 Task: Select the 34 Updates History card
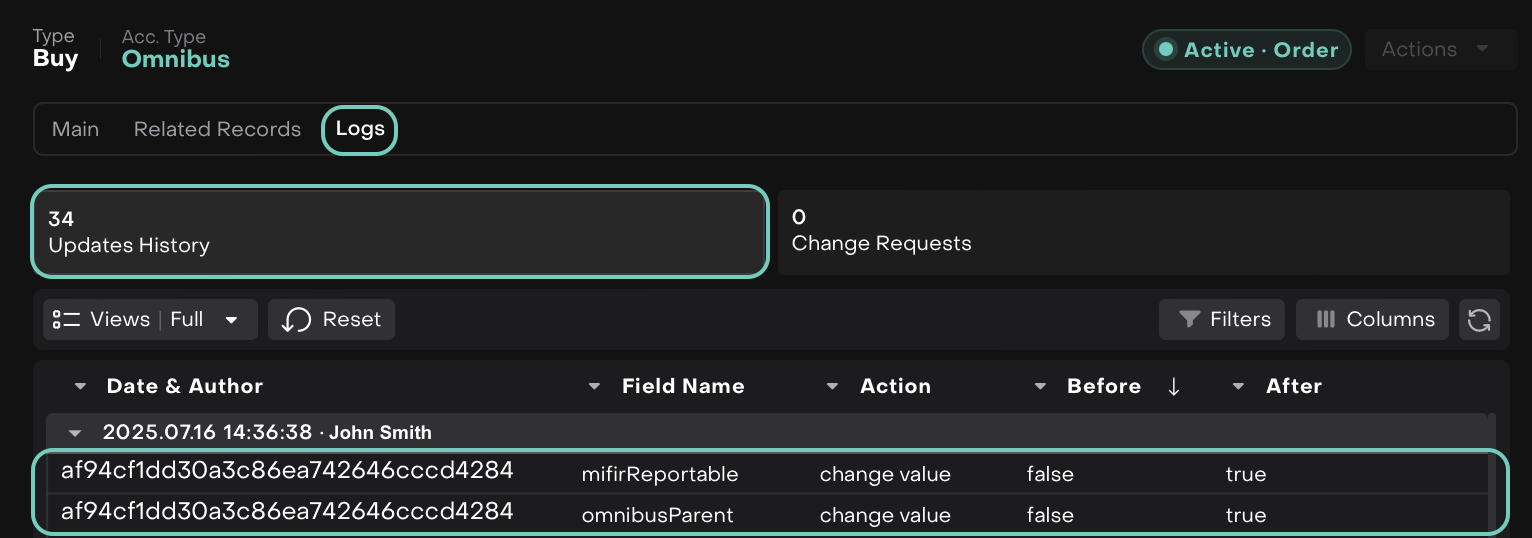pos(400,232)
